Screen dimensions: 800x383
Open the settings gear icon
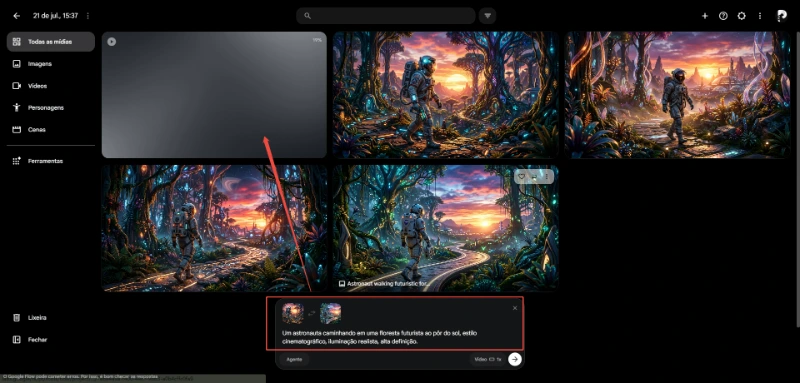[741, 16]
